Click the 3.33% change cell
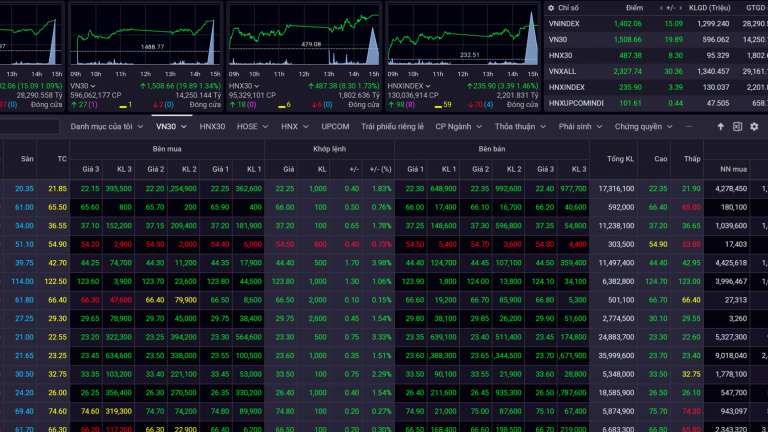The image size is (768, 432). [381, 337]
